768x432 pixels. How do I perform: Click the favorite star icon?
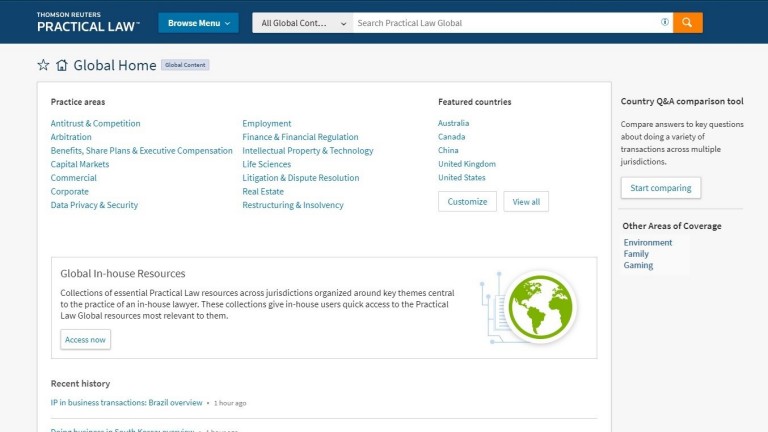43,65
